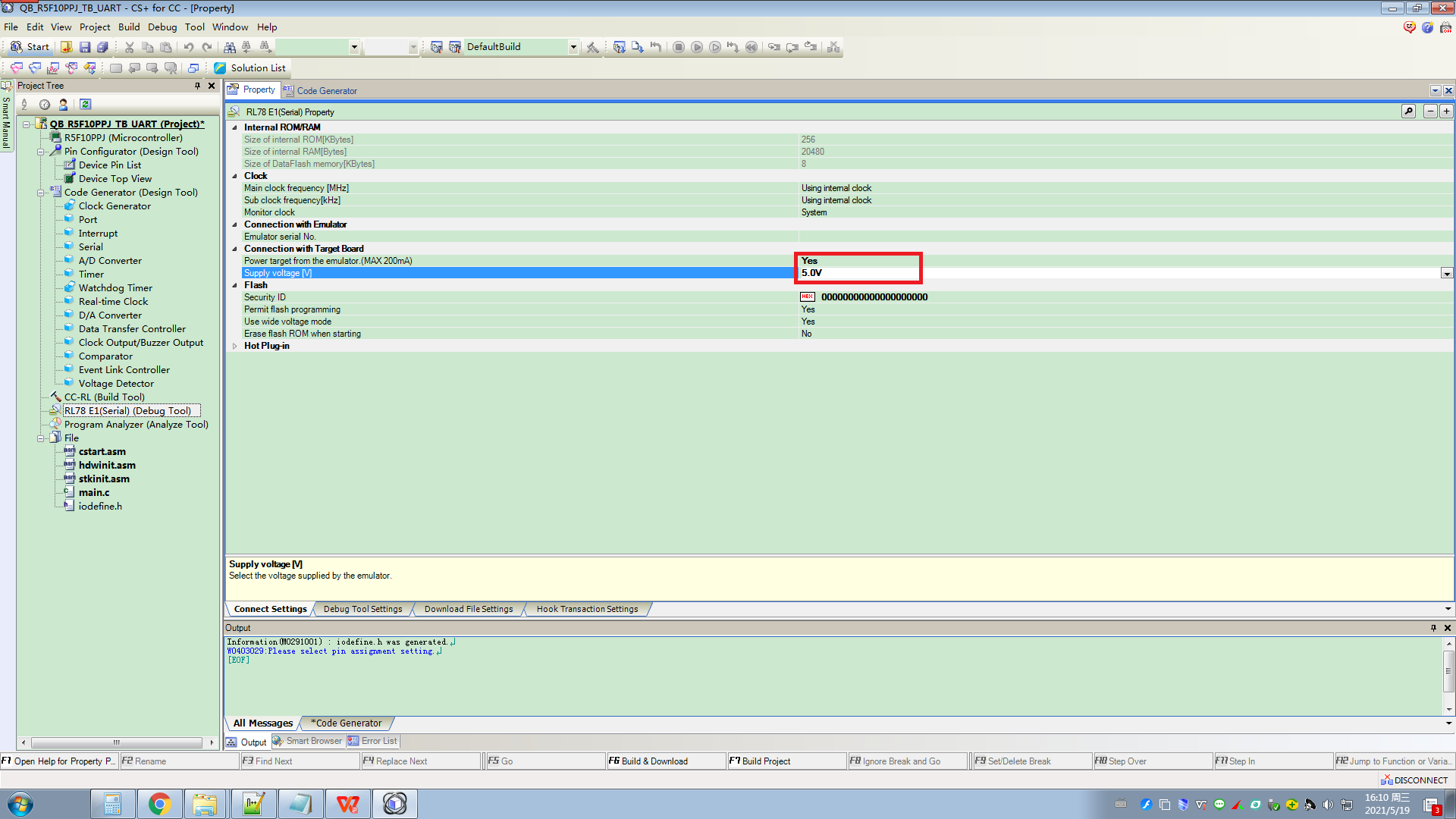Screen dimensions: 1456x819
Task: Click search magnifier icon in property panel
Action: [x=1408, y=111]
